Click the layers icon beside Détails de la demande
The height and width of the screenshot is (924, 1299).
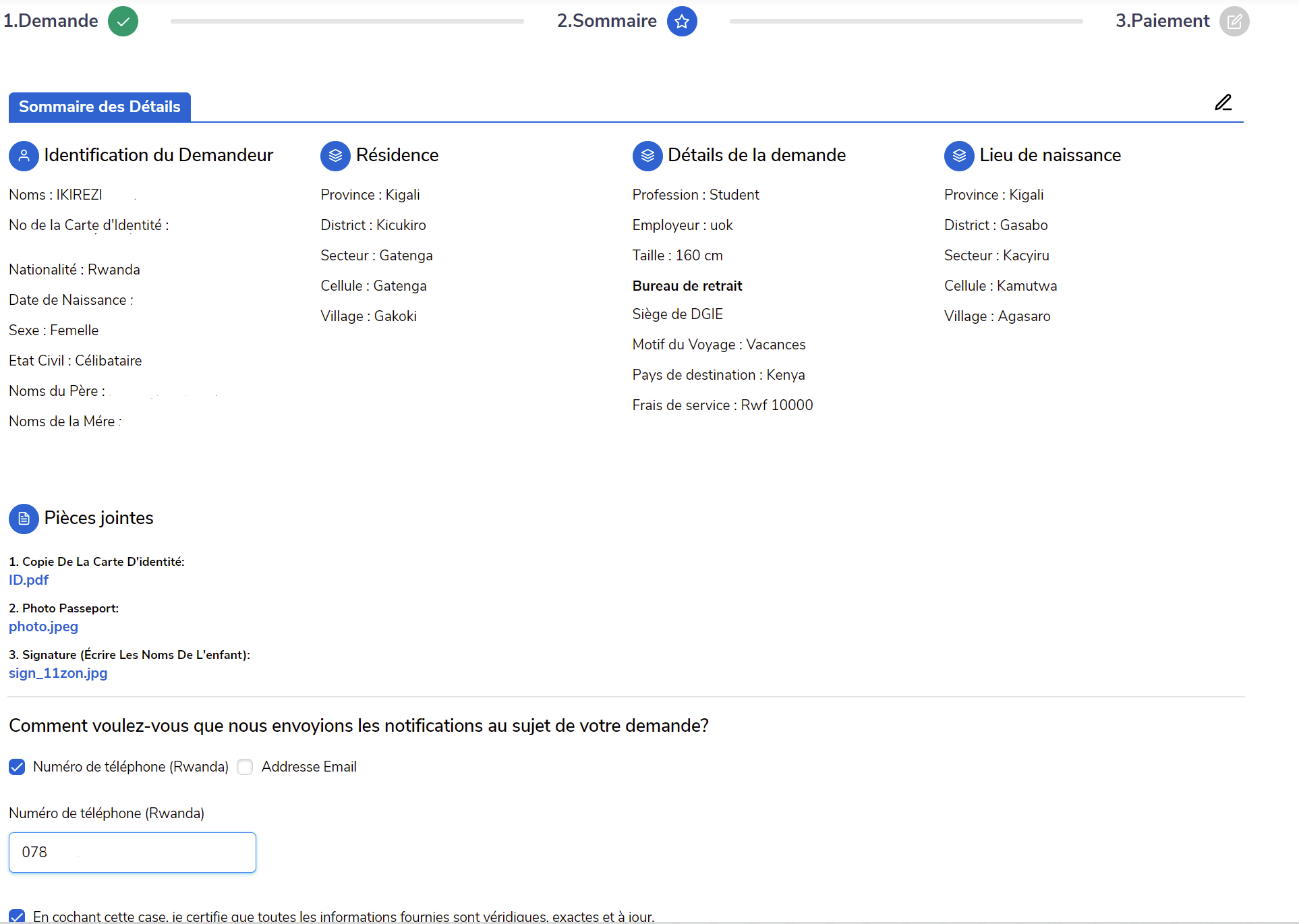point(647,156)
